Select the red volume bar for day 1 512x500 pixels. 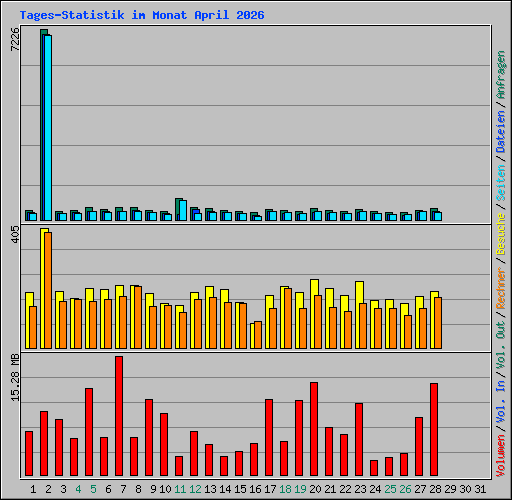[x=29, y=453]
